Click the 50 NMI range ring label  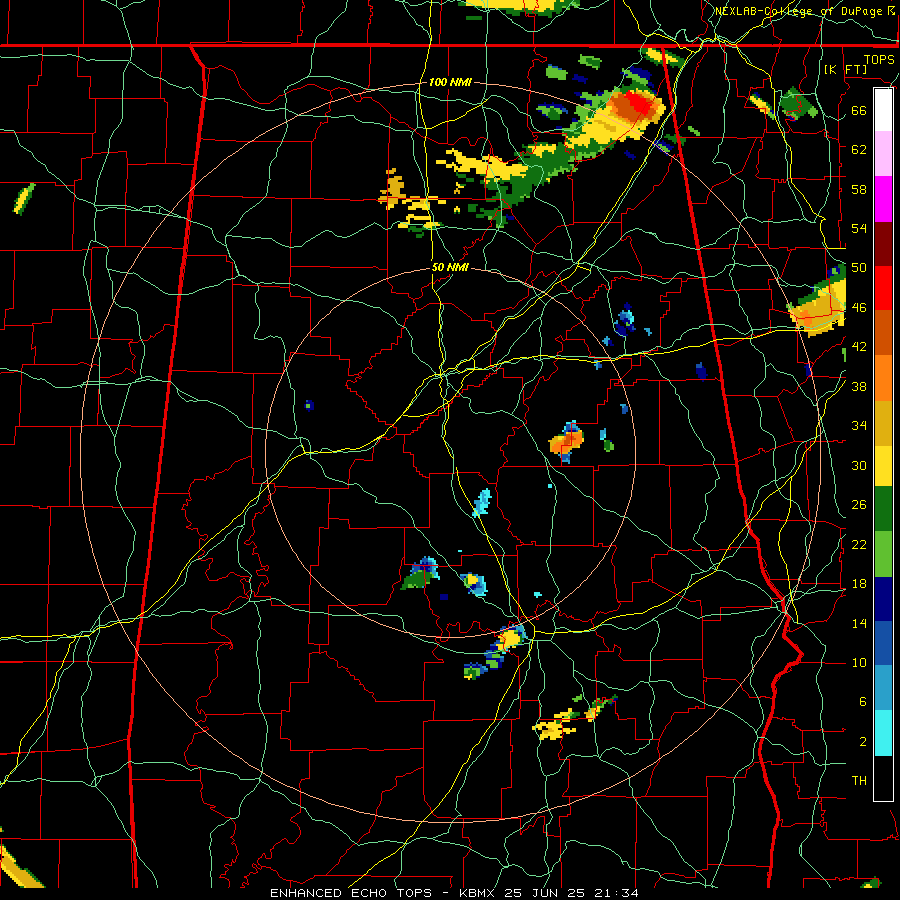coord(450,267)
